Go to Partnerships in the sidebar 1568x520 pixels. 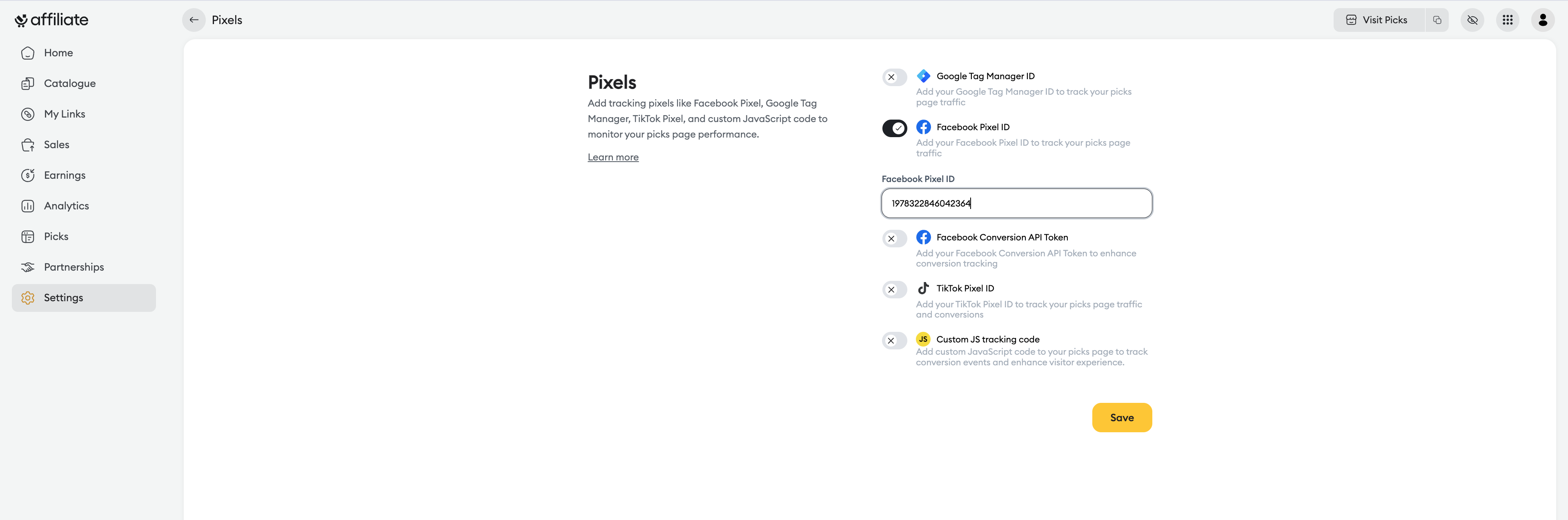[x=73, y=267]
